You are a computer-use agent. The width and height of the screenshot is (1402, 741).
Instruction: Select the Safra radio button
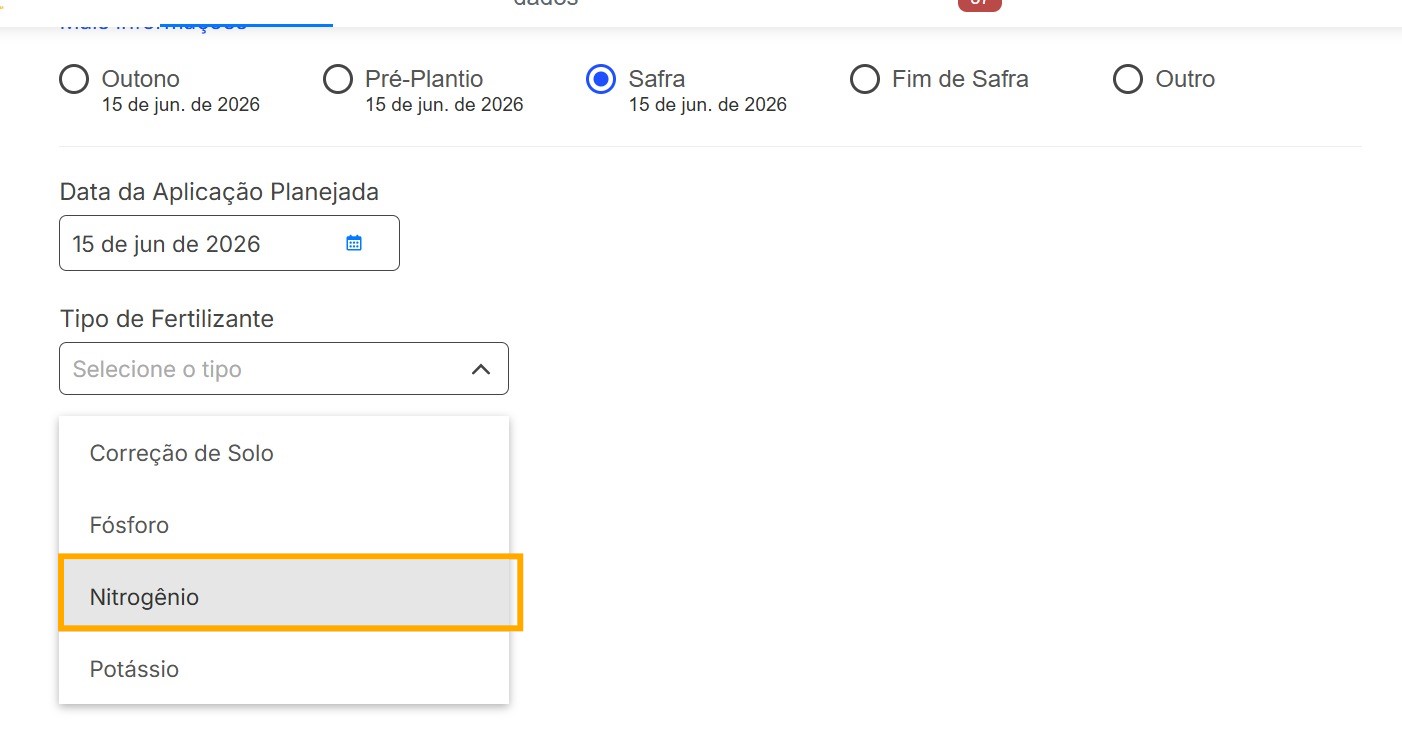pos(601,79)
